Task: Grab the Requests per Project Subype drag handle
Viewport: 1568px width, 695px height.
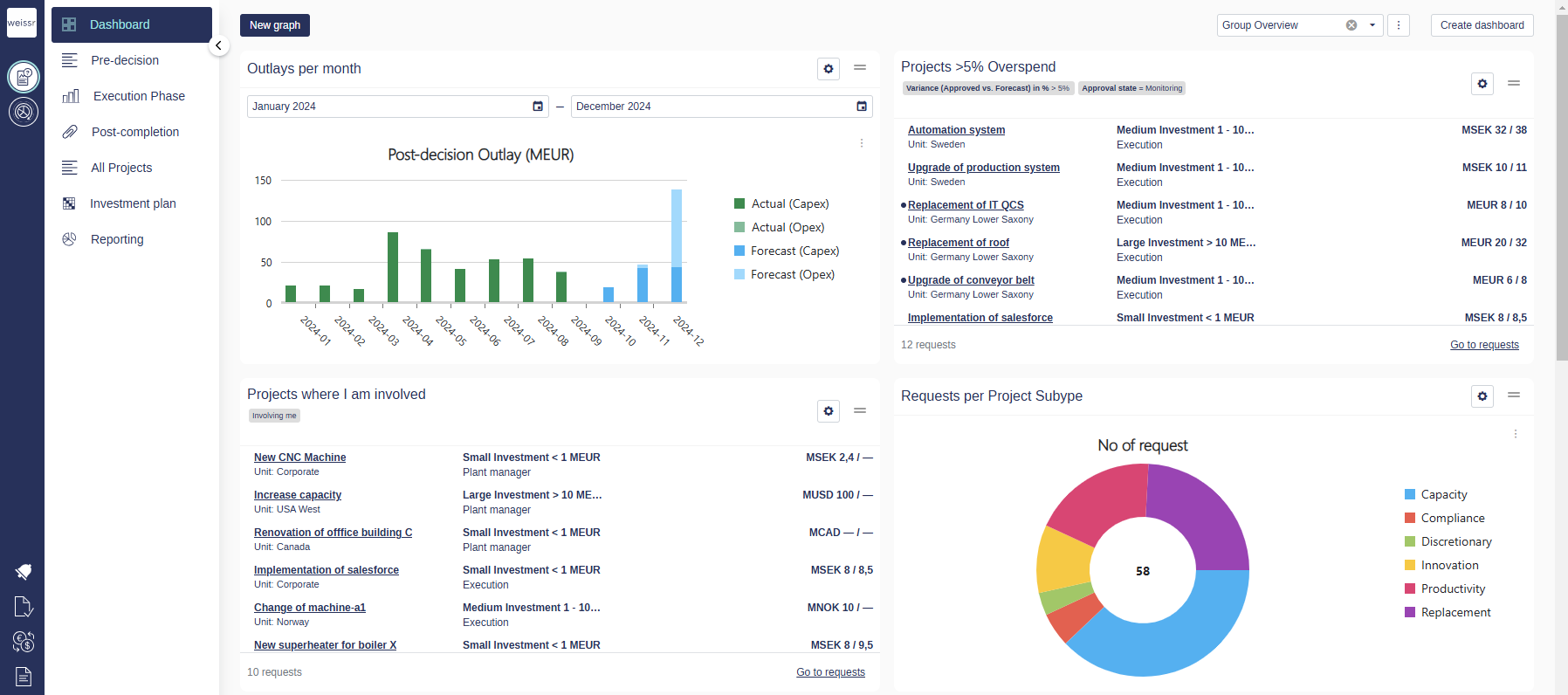Action: click(x=1514, y=395)
